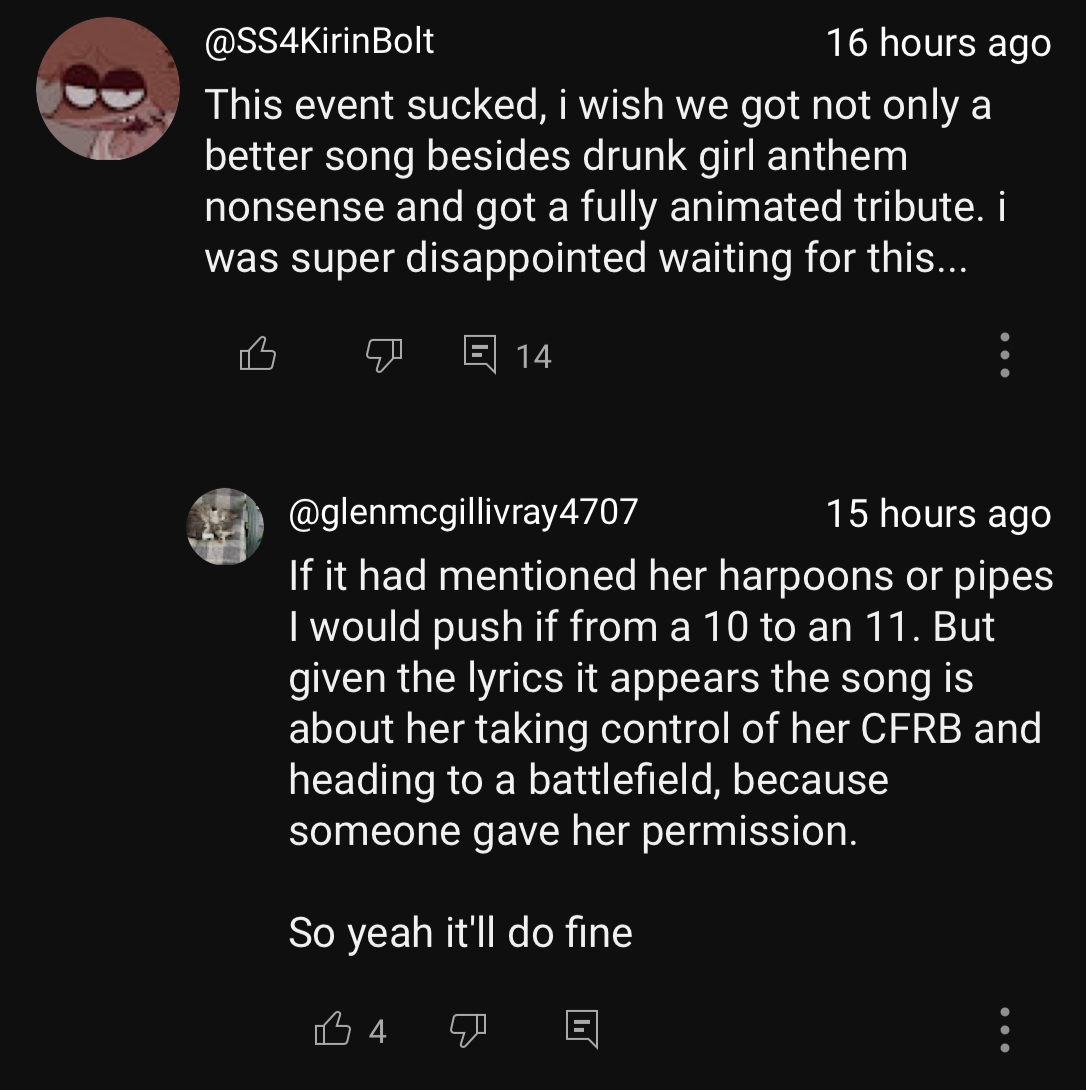Open glenmcgillivray4707's avatar picture
This screenshot has height=1090, width=1086.
coord(225,526)
